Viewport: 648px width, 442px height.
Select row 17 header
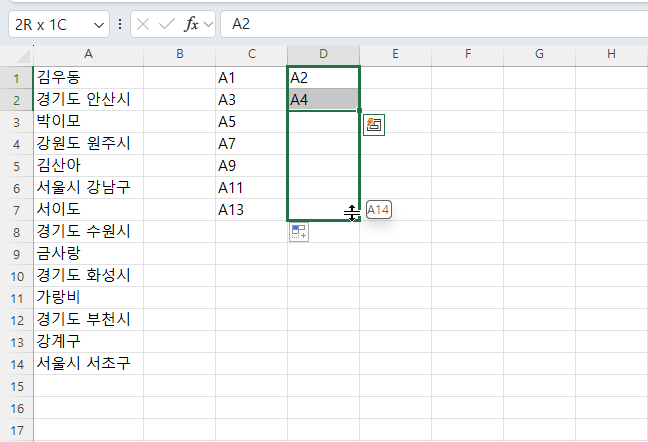coord(17,430)
